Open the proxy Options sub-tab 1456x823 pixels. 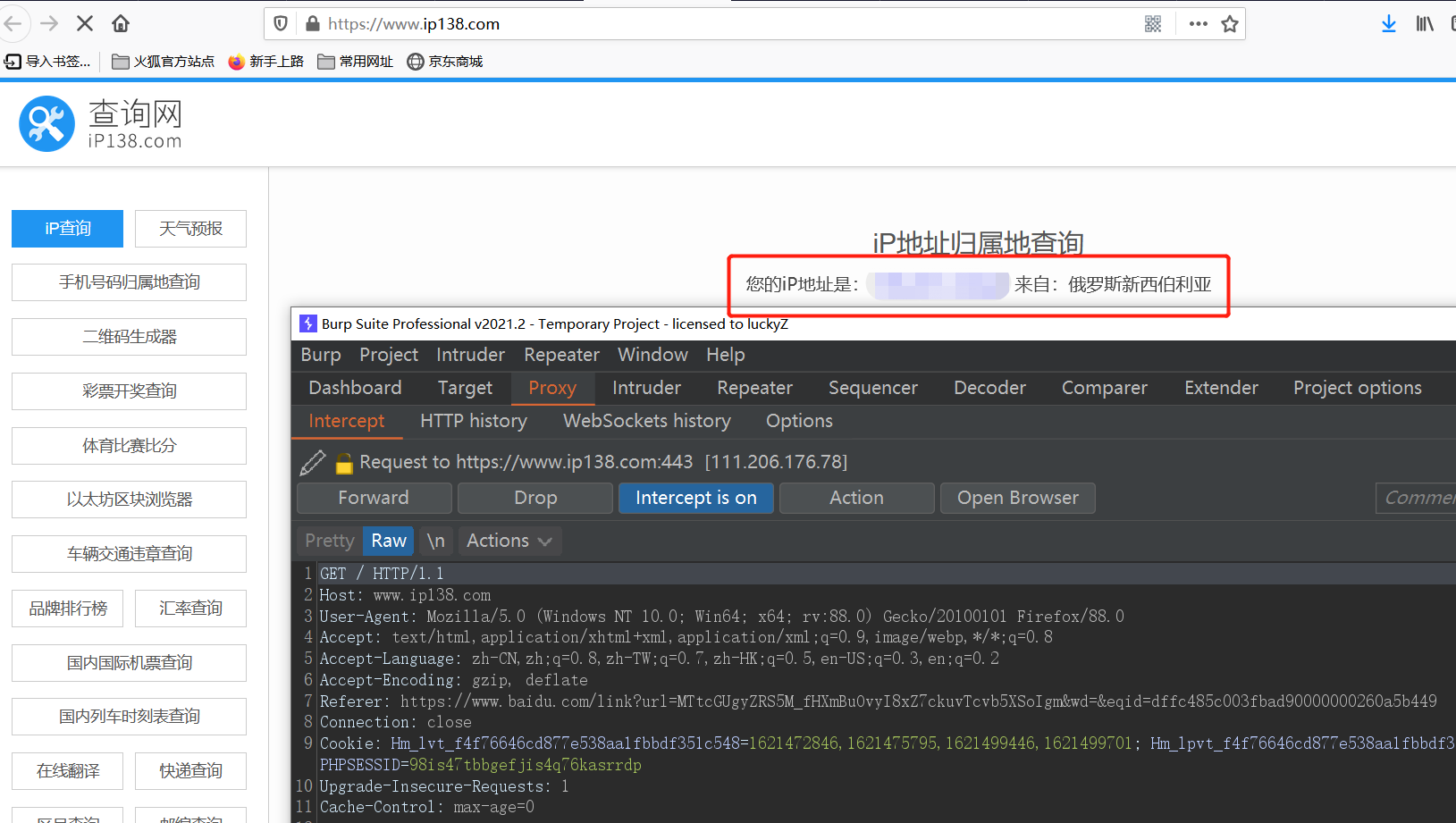pyautogui.click(x=800, y=421)
